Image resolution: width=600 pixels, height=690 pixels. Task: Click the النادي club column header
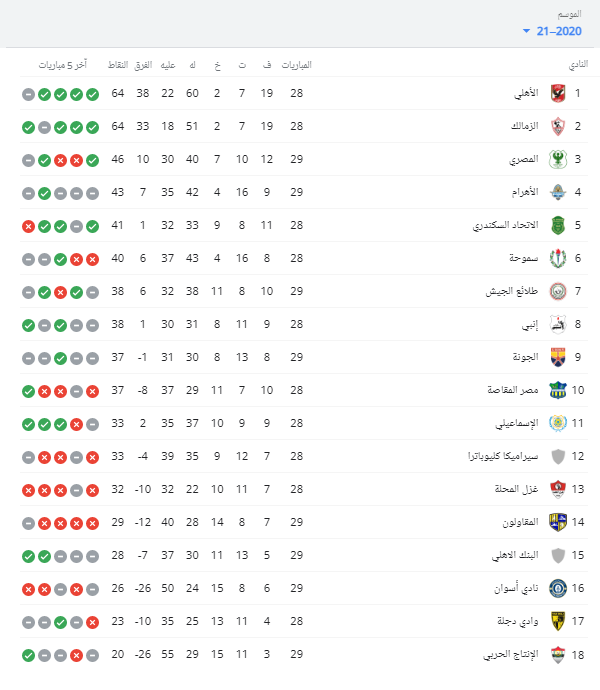(577, 65)
